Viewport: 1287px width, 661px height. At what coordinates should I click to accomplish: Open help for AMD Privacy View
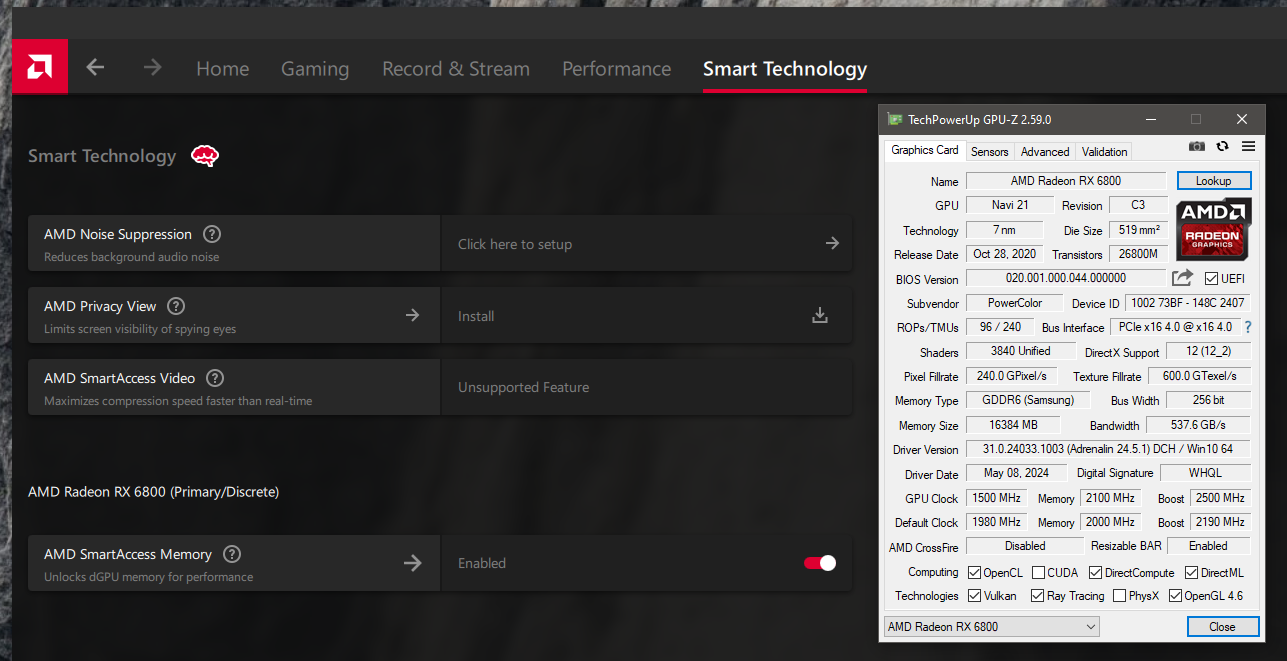click(176, 306)
